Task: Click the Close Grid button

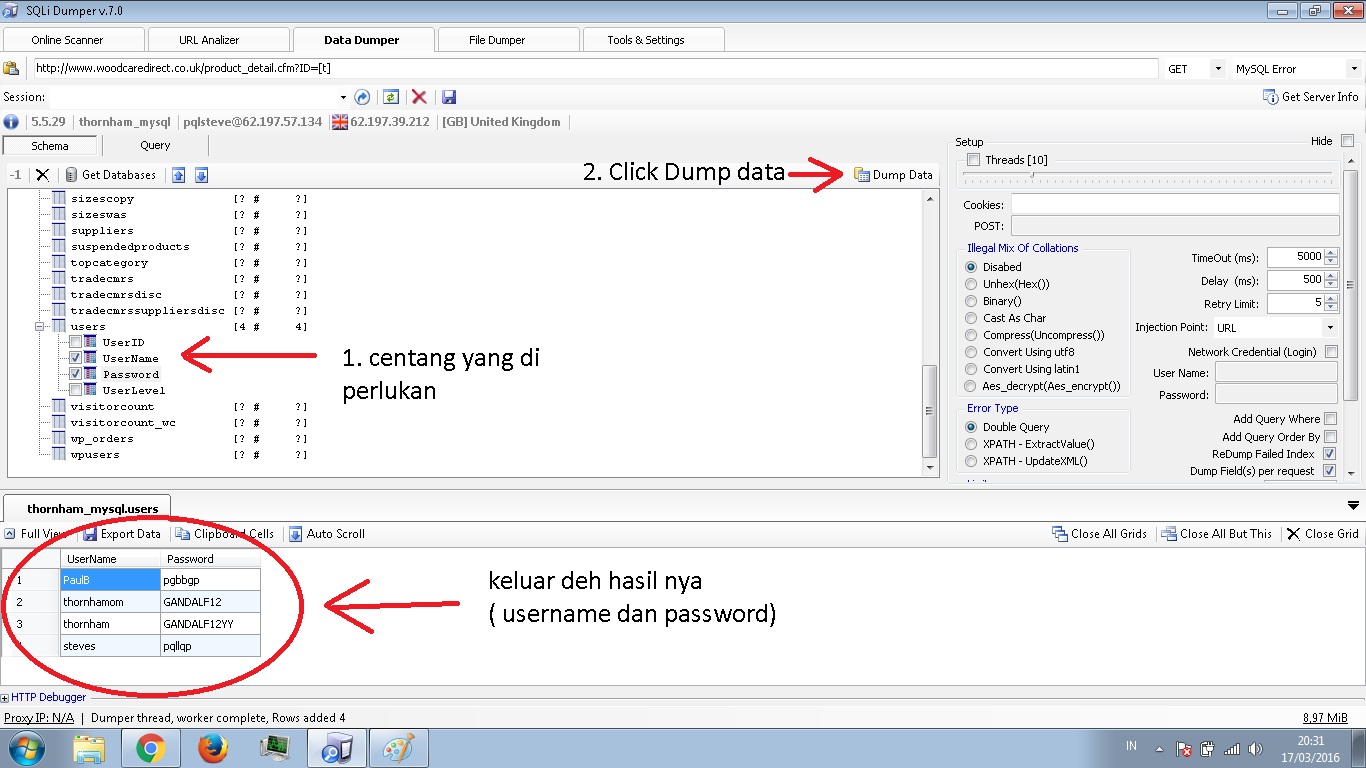Action: pos(1323,534)
